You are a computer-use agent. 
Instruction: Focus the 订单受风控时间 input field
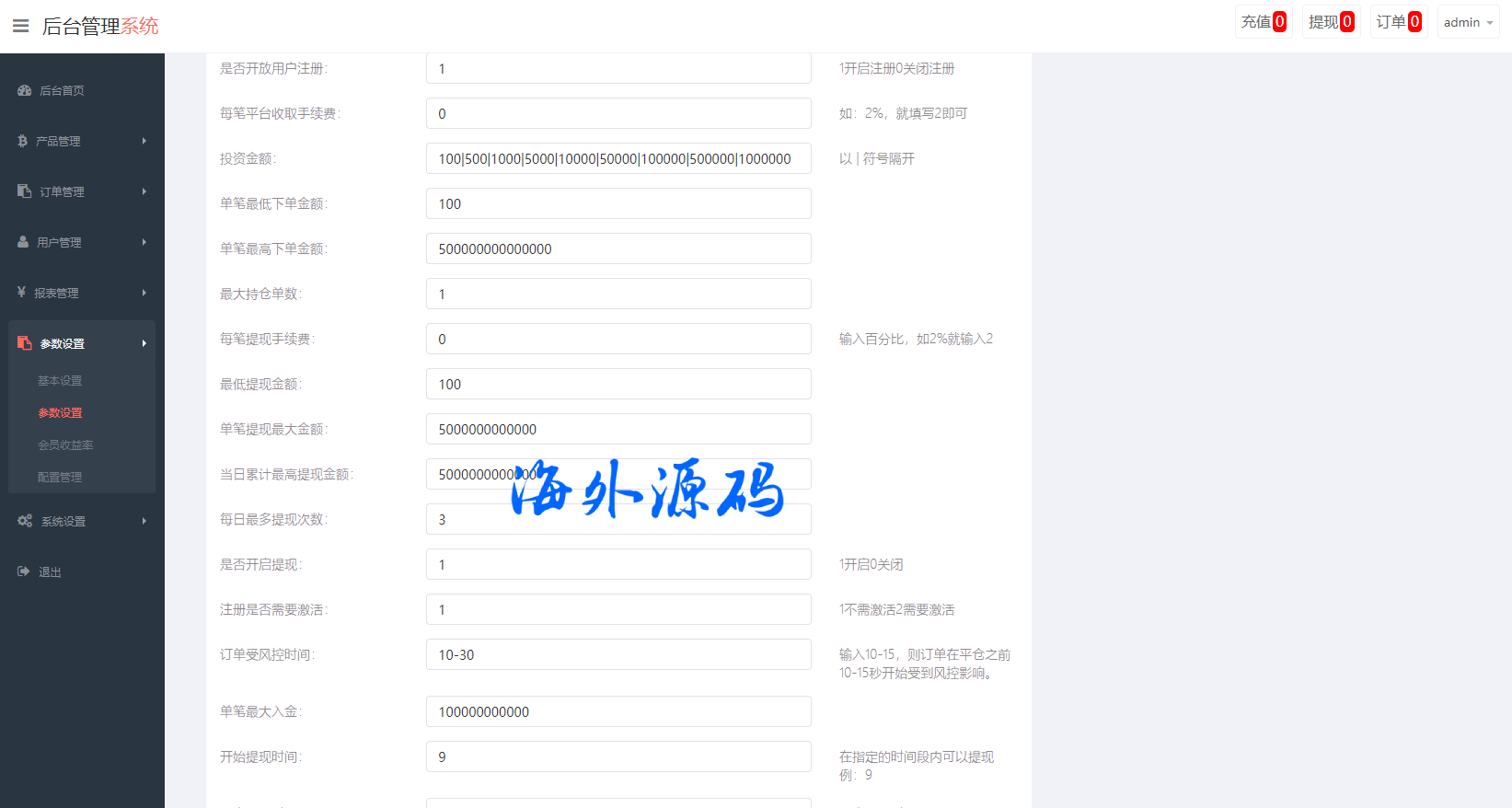(x=618, y=654)
